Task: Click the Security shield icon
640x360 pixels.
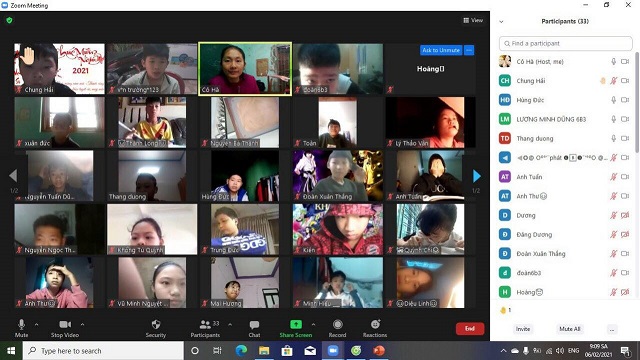Action: 156,324
